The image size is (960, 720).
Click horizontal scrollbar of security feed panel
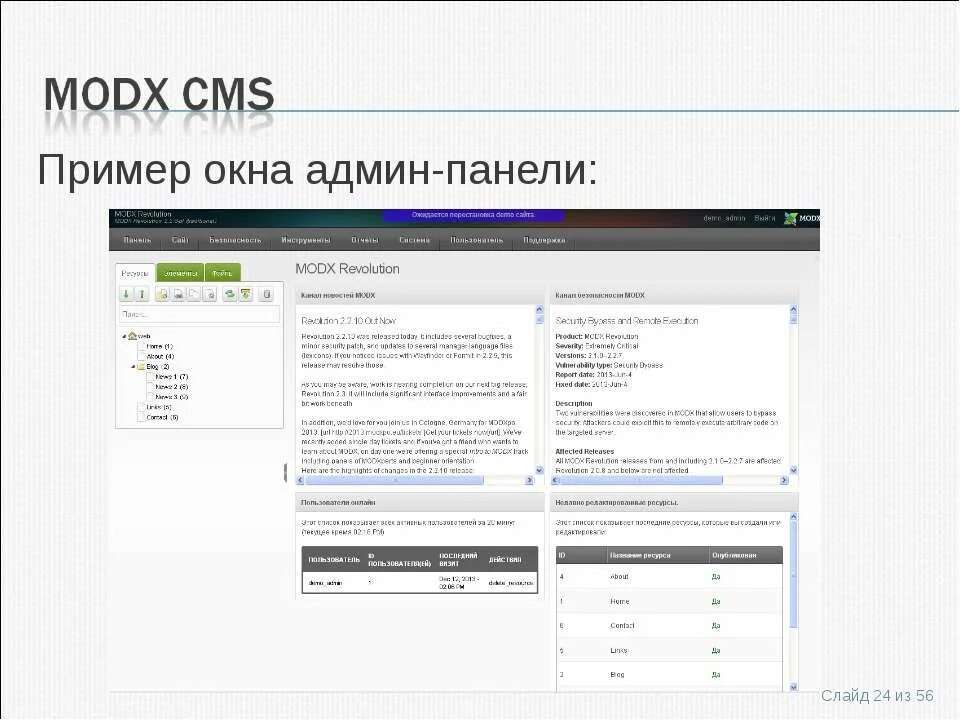pyautogui.click(x=642, y=481)
